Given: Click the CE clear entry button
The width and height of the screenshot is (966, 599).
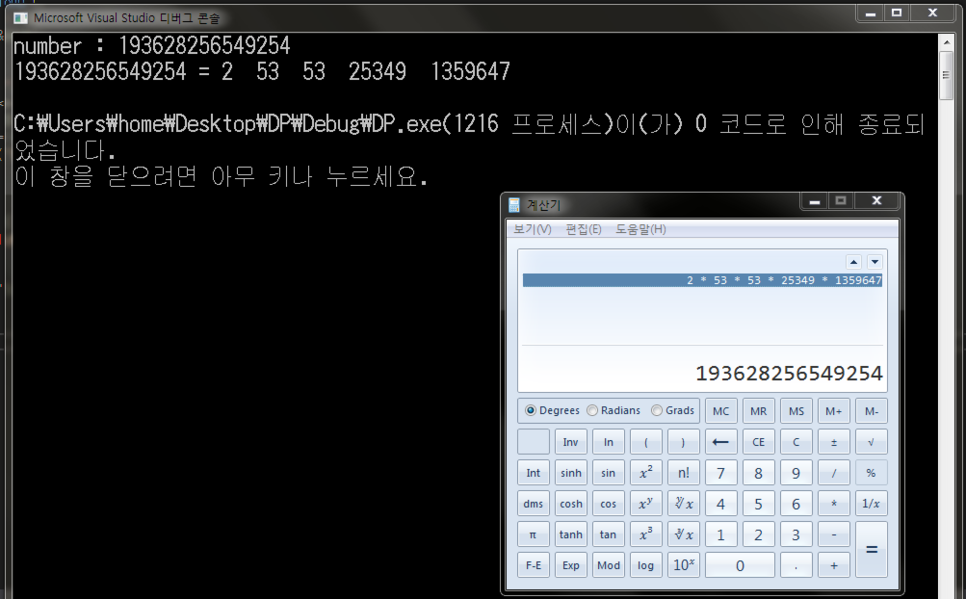Looking at the screenshot, I should point(758,442).
